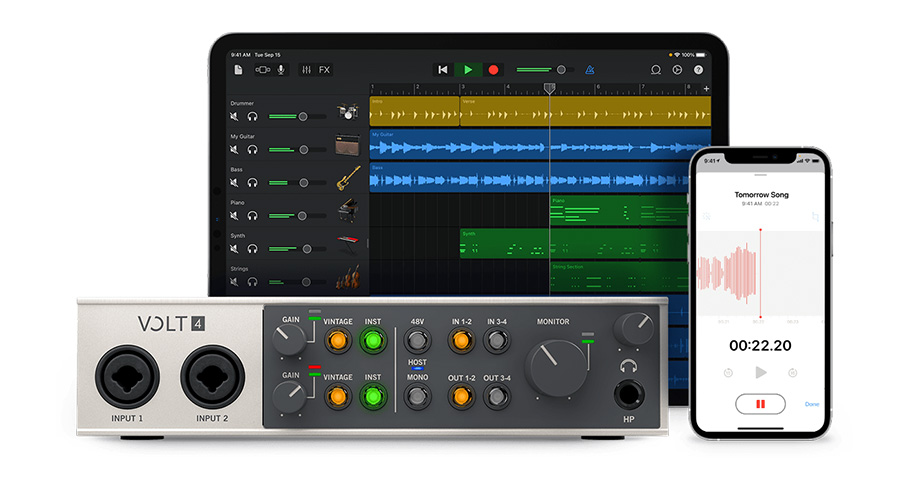
Task: Adjust the master volume slider in toolbar
Action: [x=543, y=70]
